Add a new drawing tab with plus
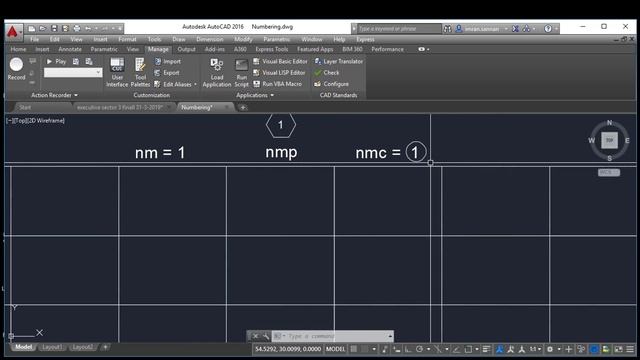 point(243,107)
